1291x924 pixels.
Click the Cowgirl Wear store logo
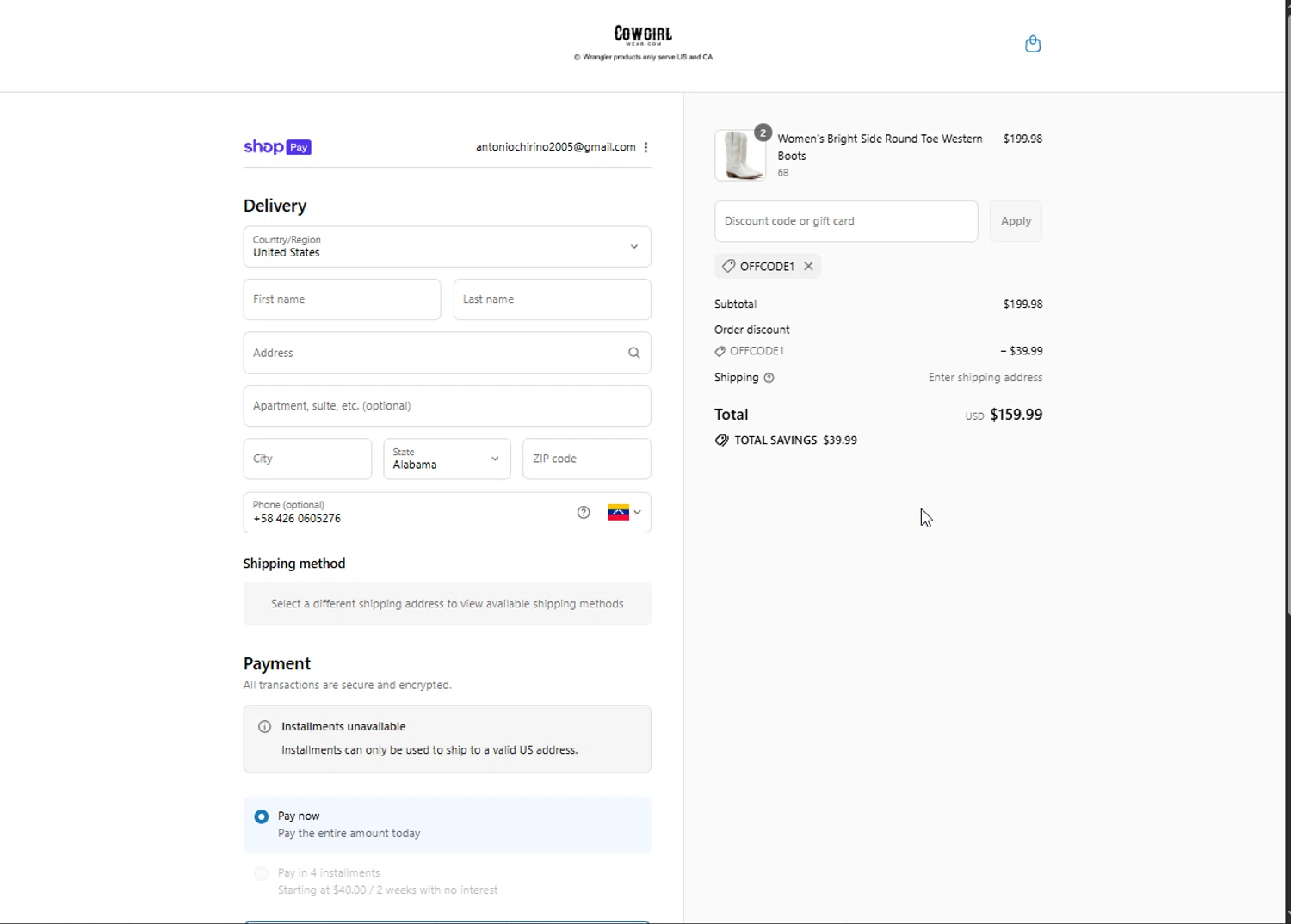[643, 34]
